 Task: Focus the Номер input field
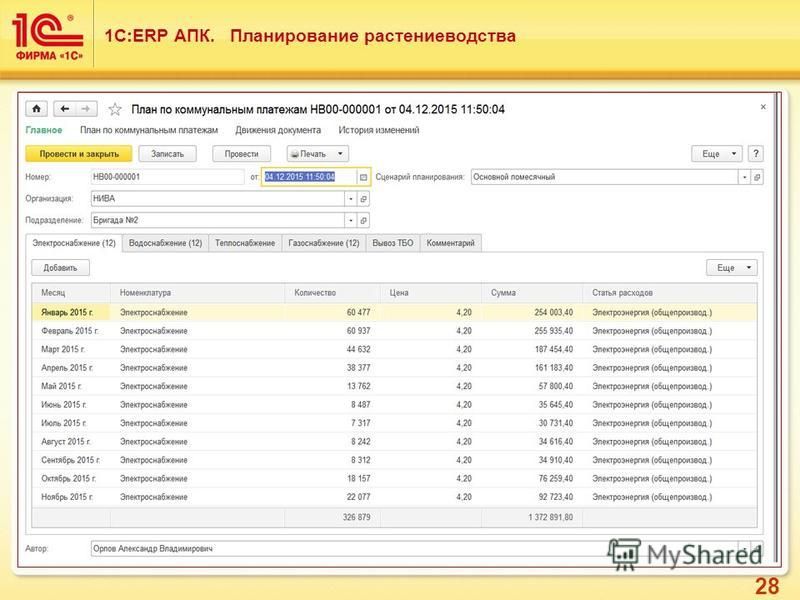point(167,177)
